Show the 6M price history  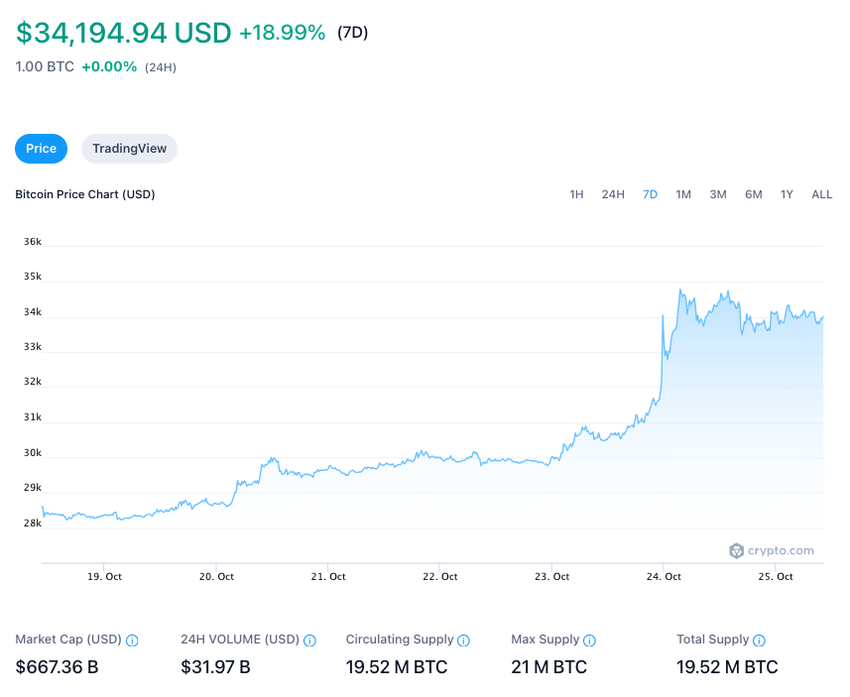[x=753, y=194]
